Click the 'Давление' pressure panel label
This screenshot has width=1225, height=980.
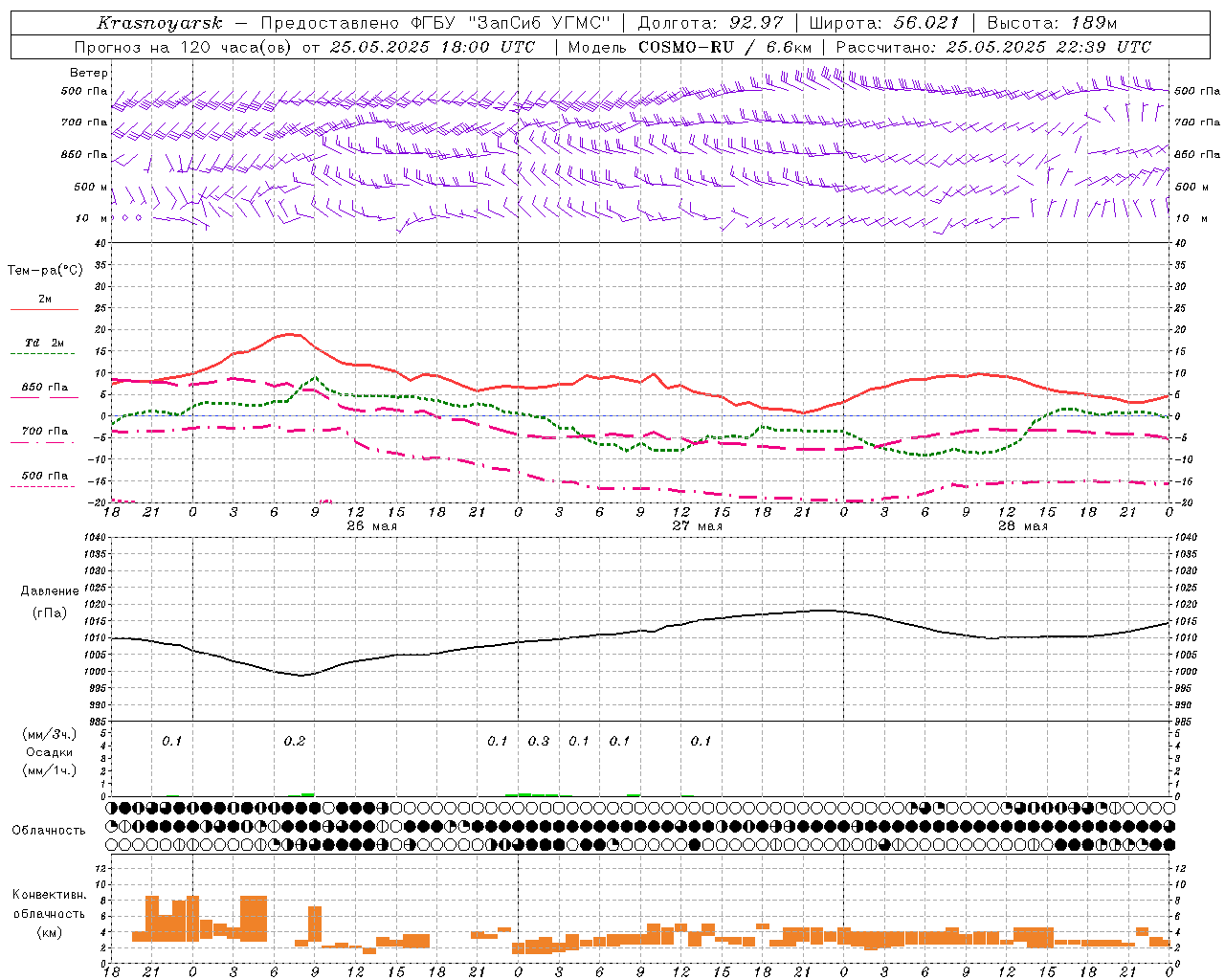click(50, 591)
